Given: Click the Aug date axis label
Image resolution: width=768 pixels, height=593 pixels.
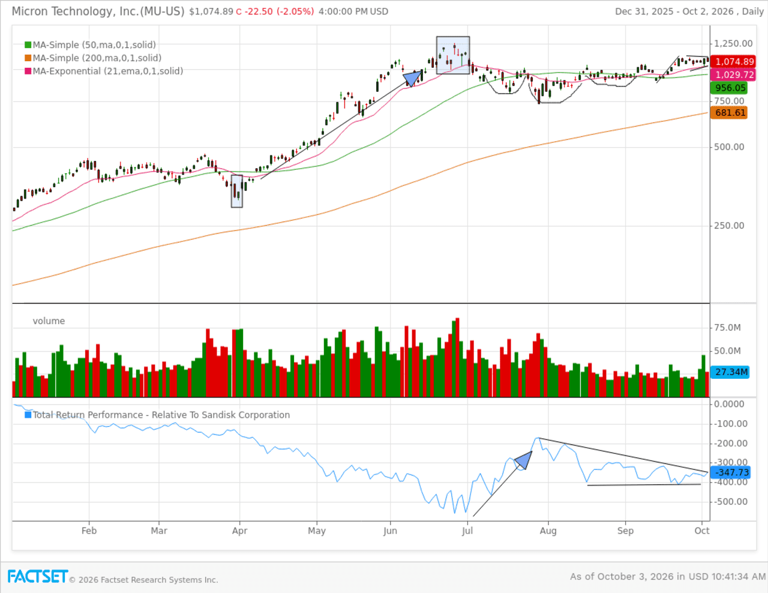Looking at the screenshot, I should (x=548, y=531).
